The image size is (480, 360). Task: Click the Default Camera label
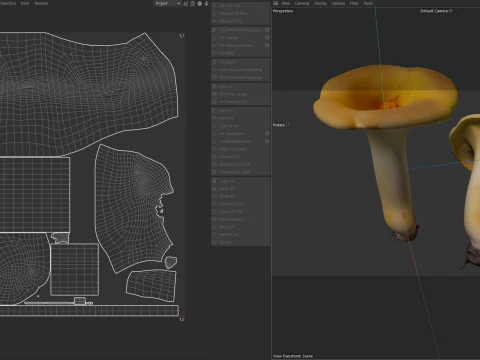click(436, 11)
